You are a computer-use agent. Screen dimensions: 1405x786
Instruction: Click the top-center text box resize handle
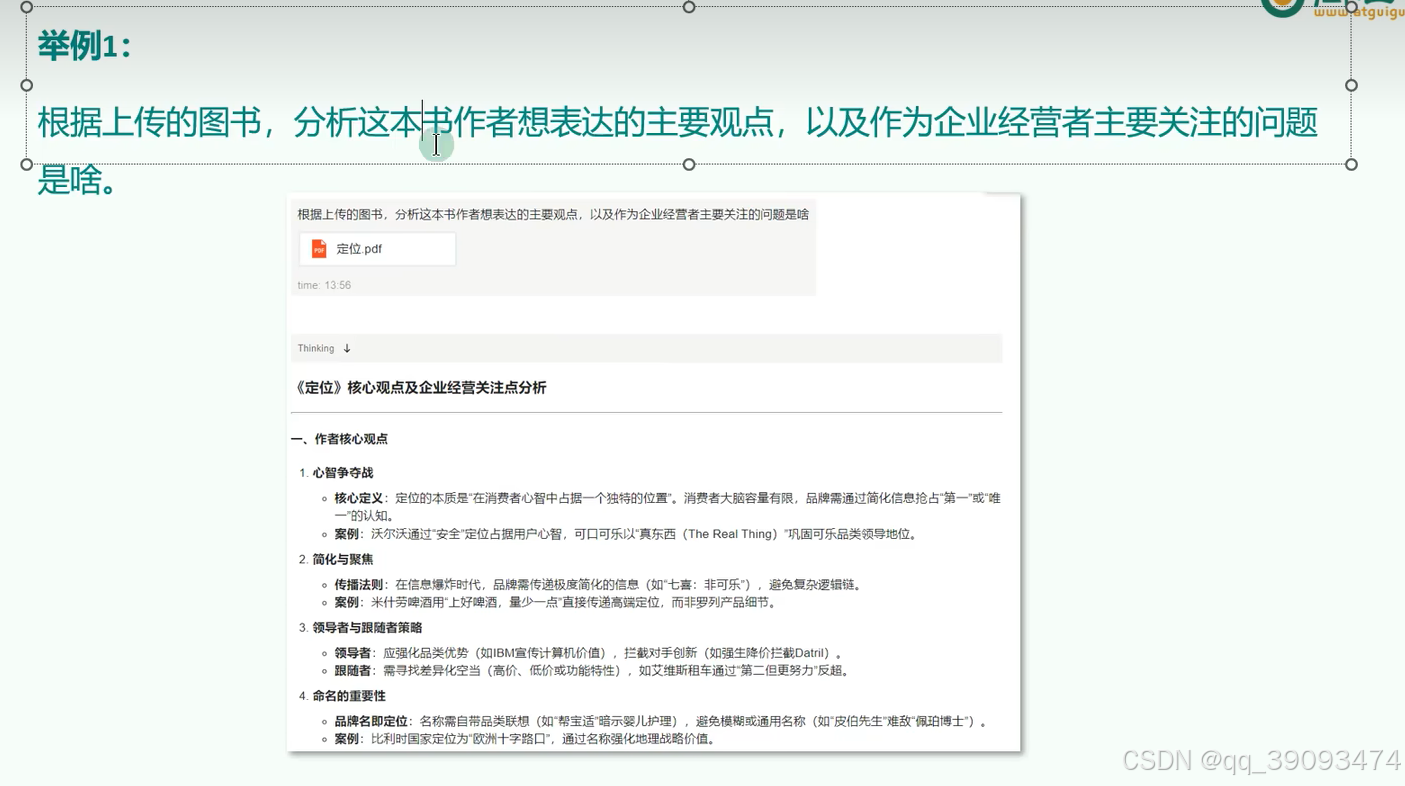tap(689, 7)
